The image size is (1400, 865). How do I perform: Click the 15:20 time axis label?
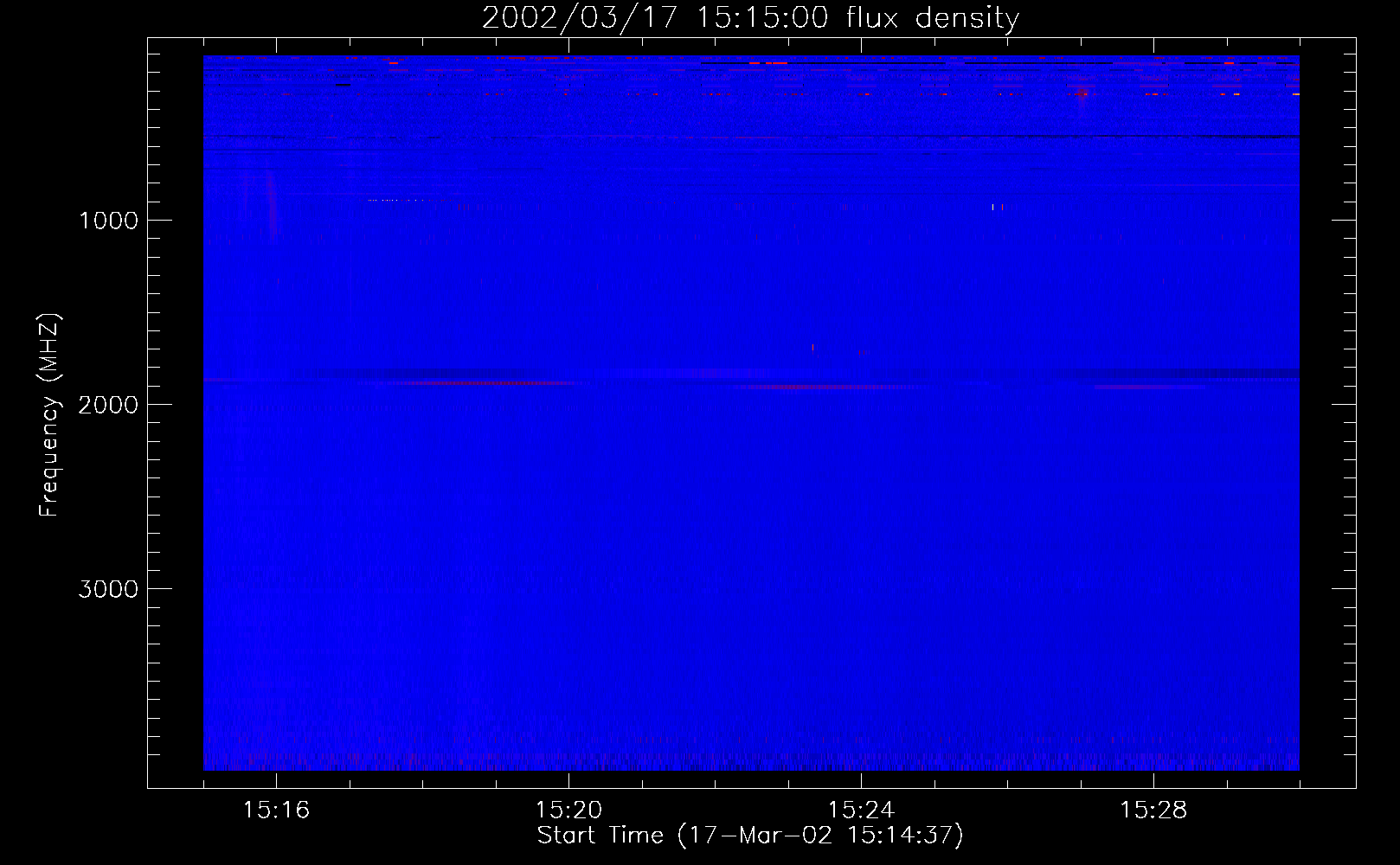coord(568,811)
